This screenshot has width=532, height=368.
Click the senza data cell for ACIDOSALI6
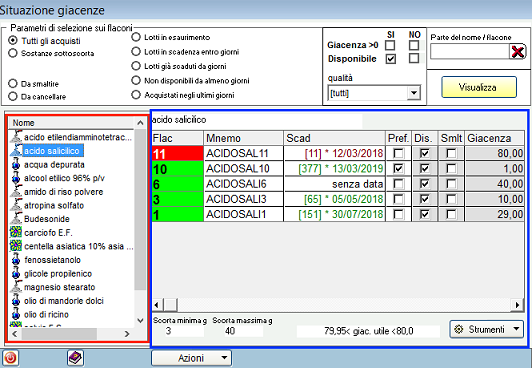click(x=335, y=184)
